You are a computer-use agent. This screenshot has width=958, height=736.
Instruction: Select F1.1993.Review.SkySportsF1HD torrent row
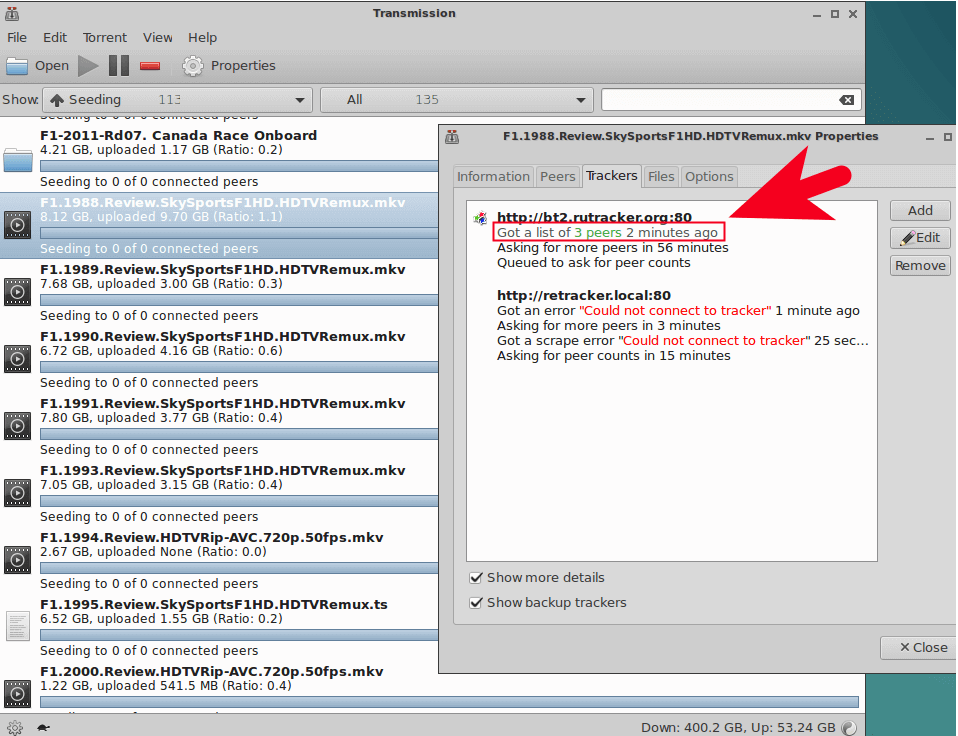(x=219, y=494)
